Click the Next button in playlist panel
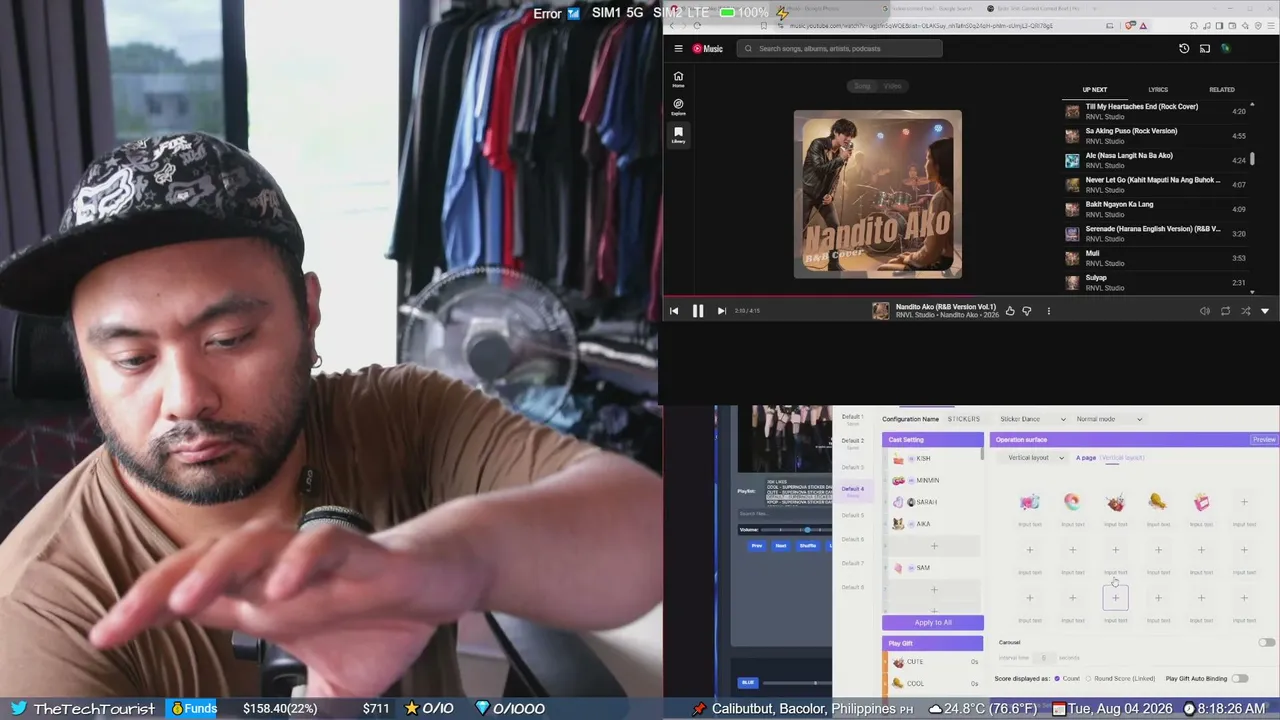This screenshot has height=720, width=1280. [781, 546]
